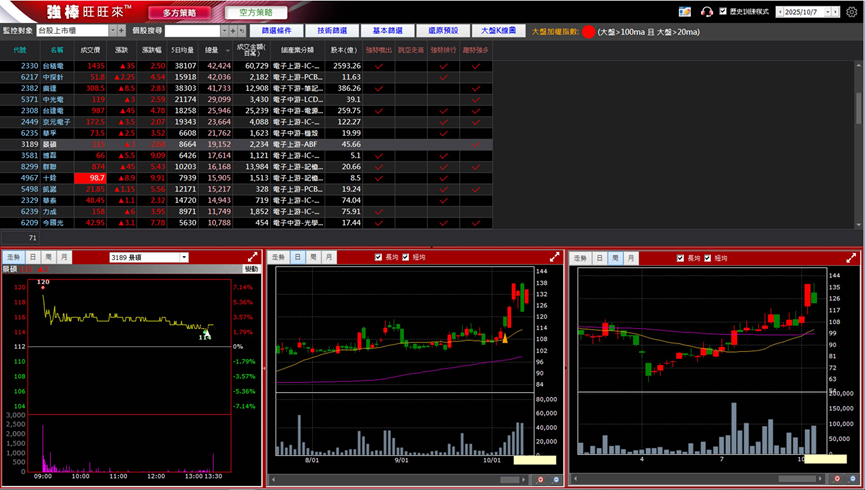This screenshot has height=490, width=865.
Task: Expand the right candlestick chart to fullscreen
Action: click(x=850, y=258)
